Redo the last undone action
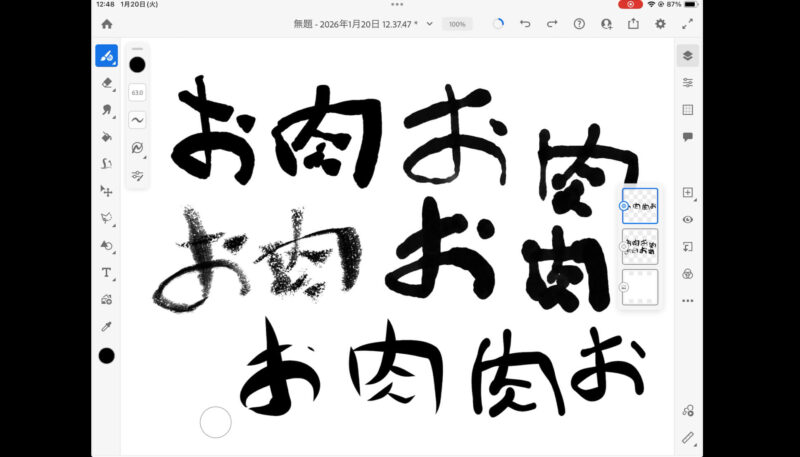800x457 pixels. 552,24
